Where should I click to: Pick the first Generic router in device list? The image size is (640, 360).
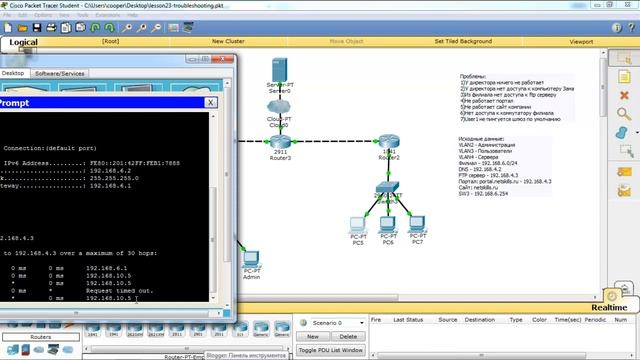[261, 329]
